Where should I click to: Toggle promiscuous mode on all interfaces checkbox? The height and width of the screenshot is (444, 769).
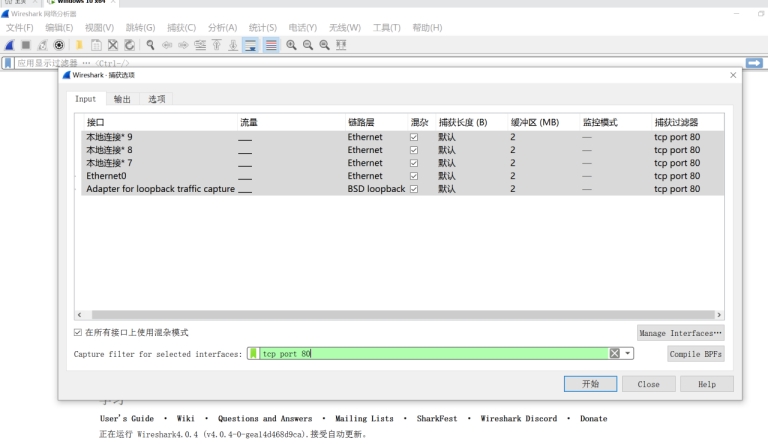click(79, 333)
